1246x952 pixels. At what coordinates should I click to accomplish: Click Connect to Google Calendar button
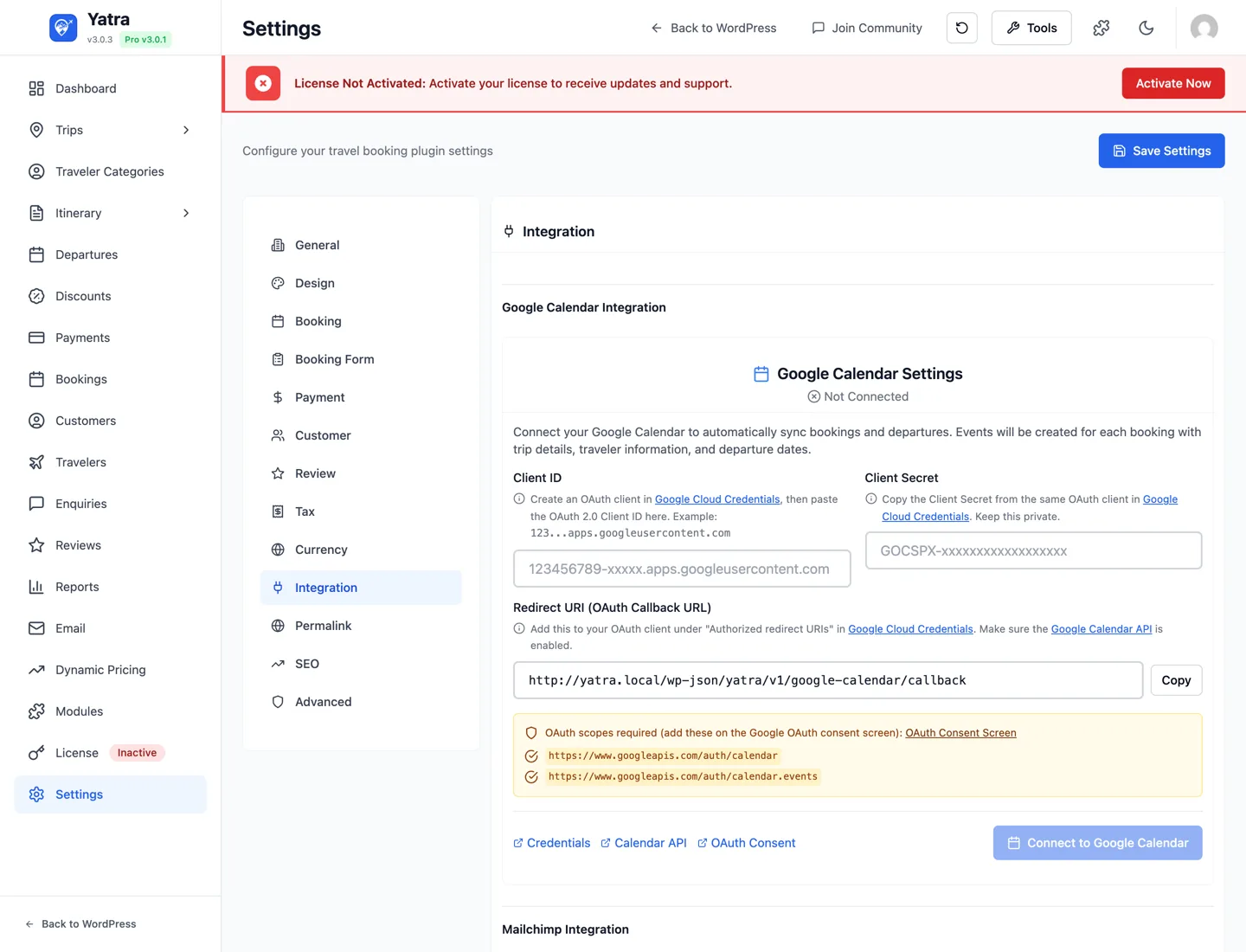tap(1097, 843)
